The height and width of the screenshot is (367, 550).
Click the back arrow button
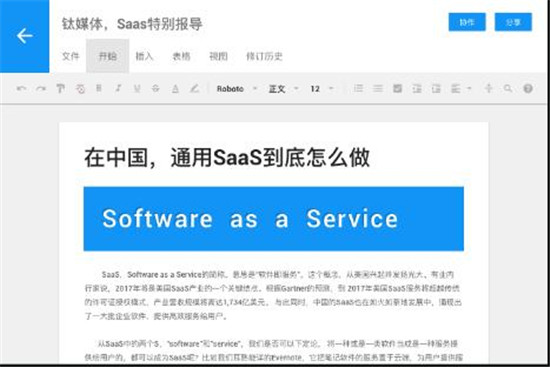coord(25,36)
